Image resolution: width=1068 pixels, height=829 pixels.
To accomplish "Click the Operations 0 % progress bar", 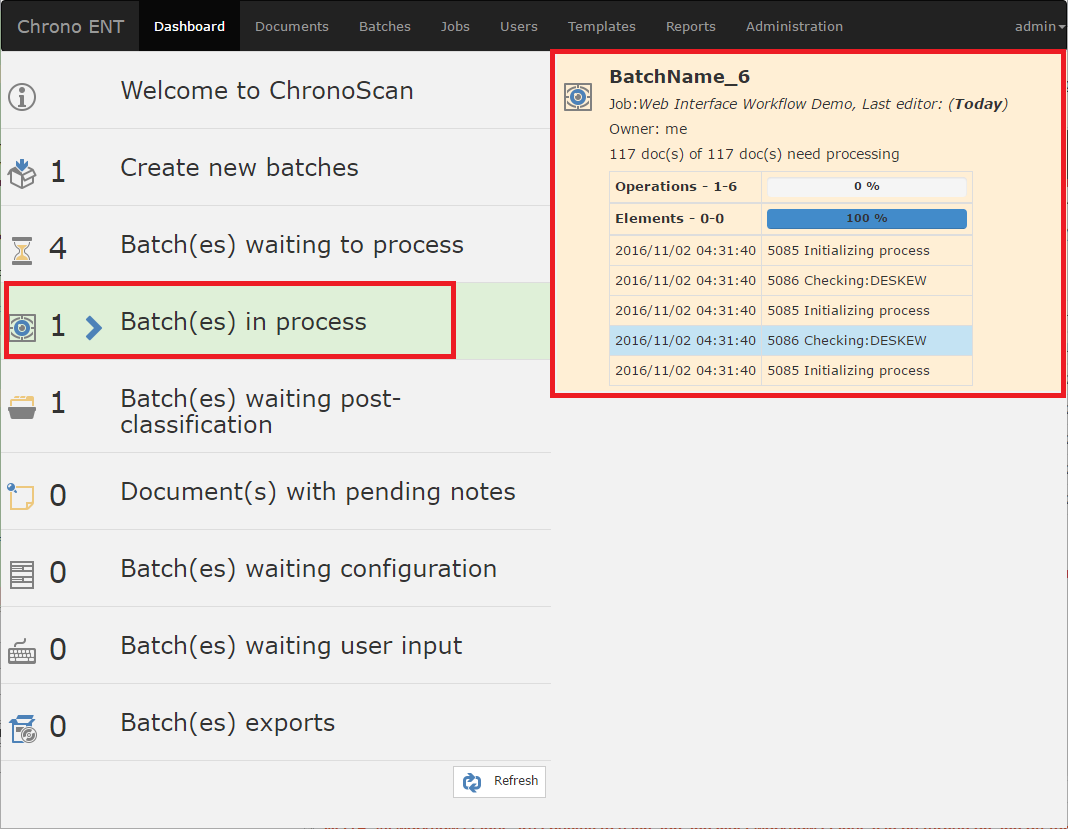I will 866,187.
